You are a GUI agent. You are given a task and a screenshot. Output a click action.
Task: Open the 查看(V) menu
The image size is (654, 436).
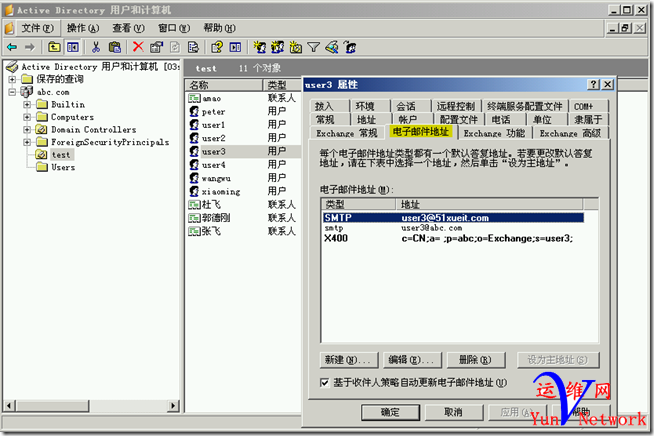pos(128,28)
